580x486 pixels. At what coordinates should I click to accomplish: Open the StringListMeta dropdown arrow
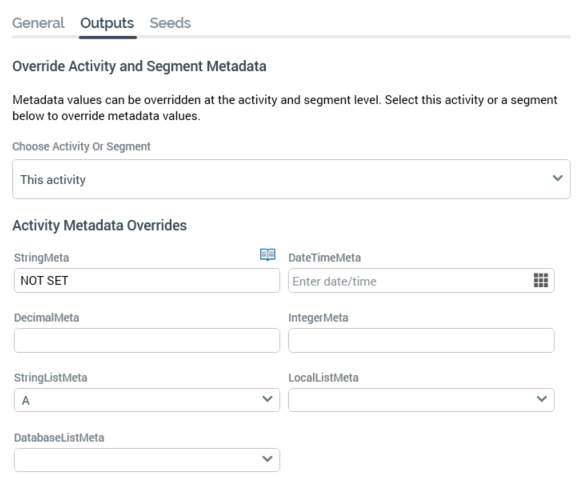point(267,399)
